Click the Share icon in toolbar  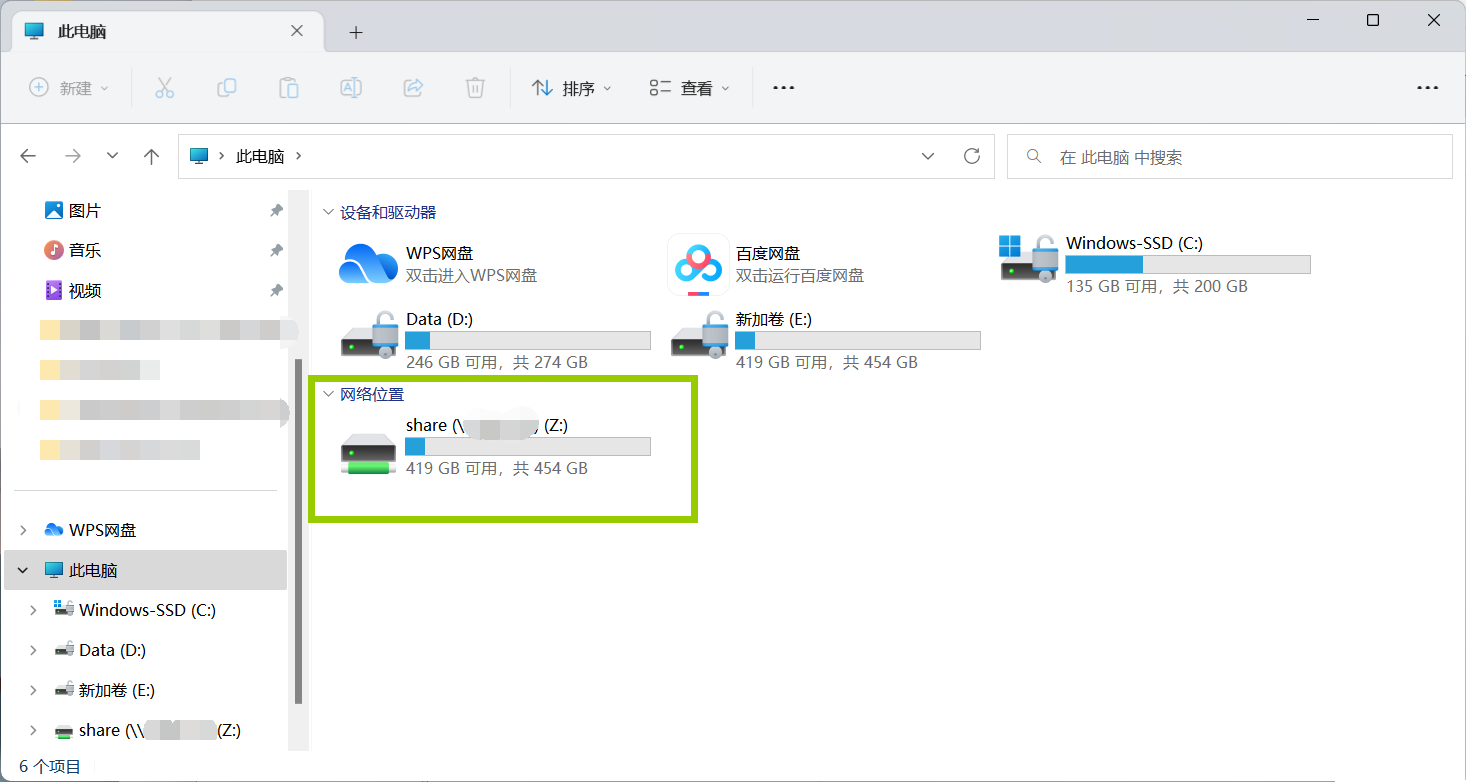tap(413, 88)
